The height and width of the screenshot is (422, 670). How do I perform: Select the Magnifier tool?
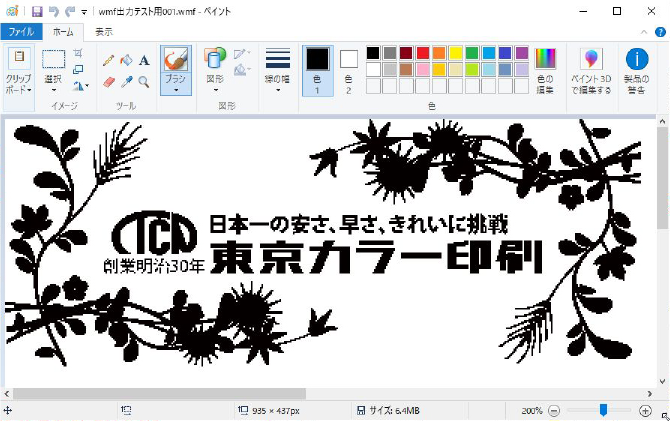click(x=144, y=82)
